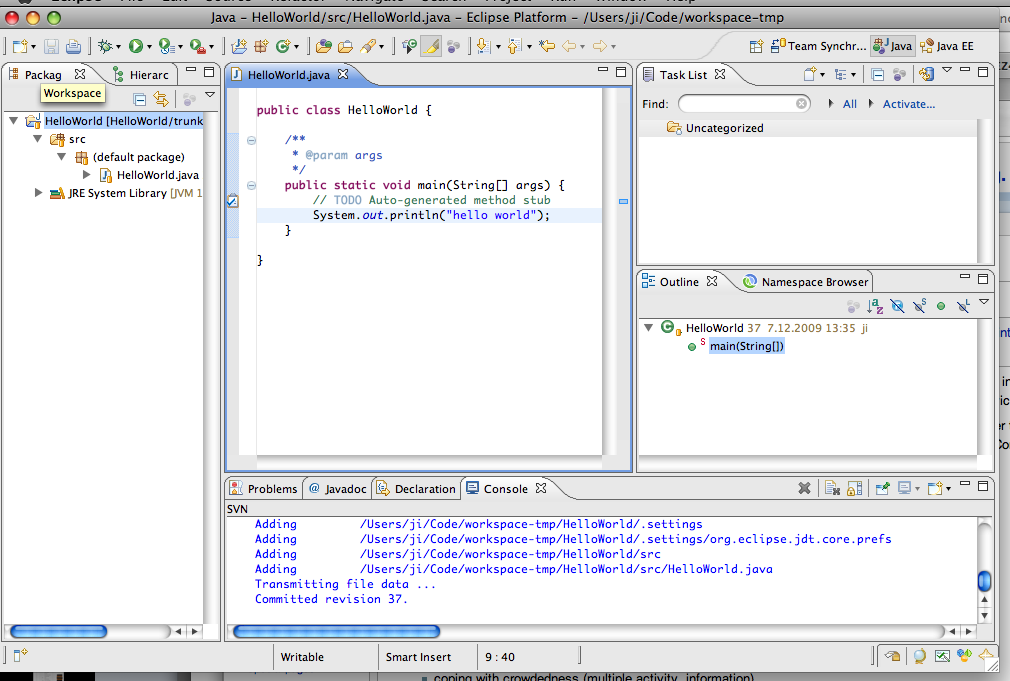The width and height of the screenshot is (1010, 681).
Task: Switch to the Java EE perspective
Action: [947, 46]
